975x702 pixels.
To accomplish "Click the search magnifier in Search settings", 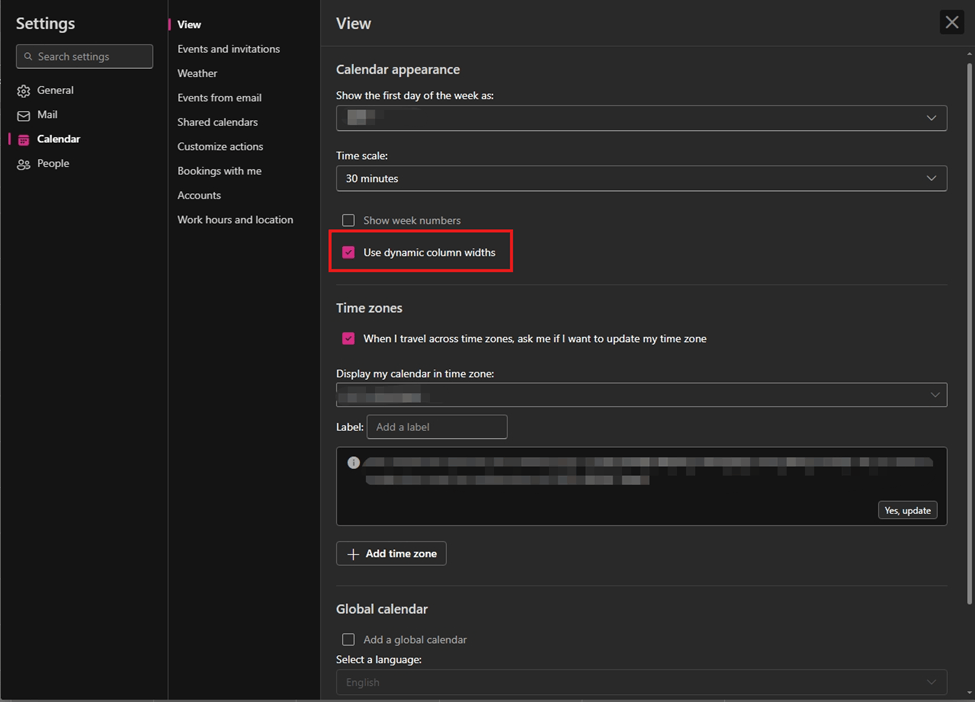I will click(27, 56).
